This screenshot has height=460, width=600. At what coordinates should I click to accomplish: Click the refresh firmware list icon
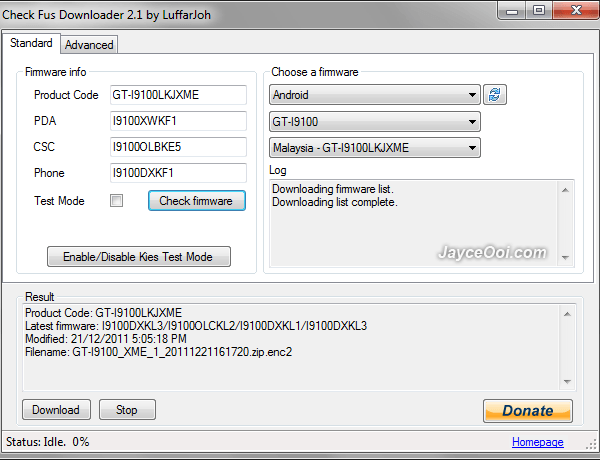(x=495, y=95)
